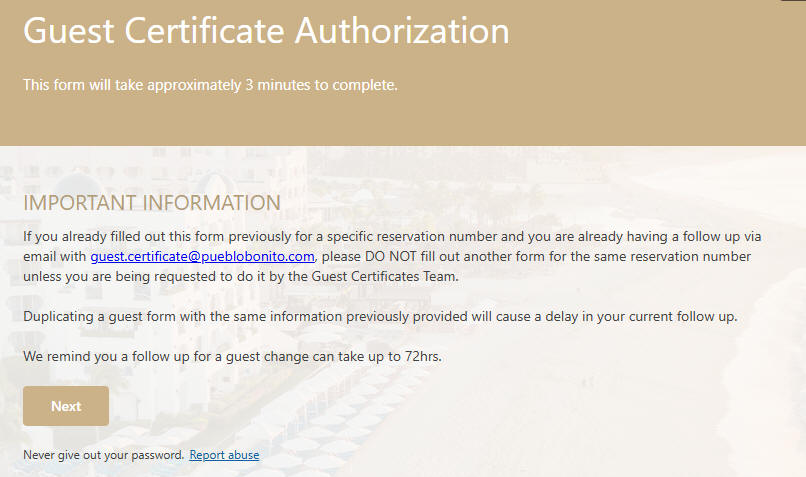Click the "Never give out your password" note
This screenshot has height=477, width=806.
pyautogui.click(x=103, y=455)
